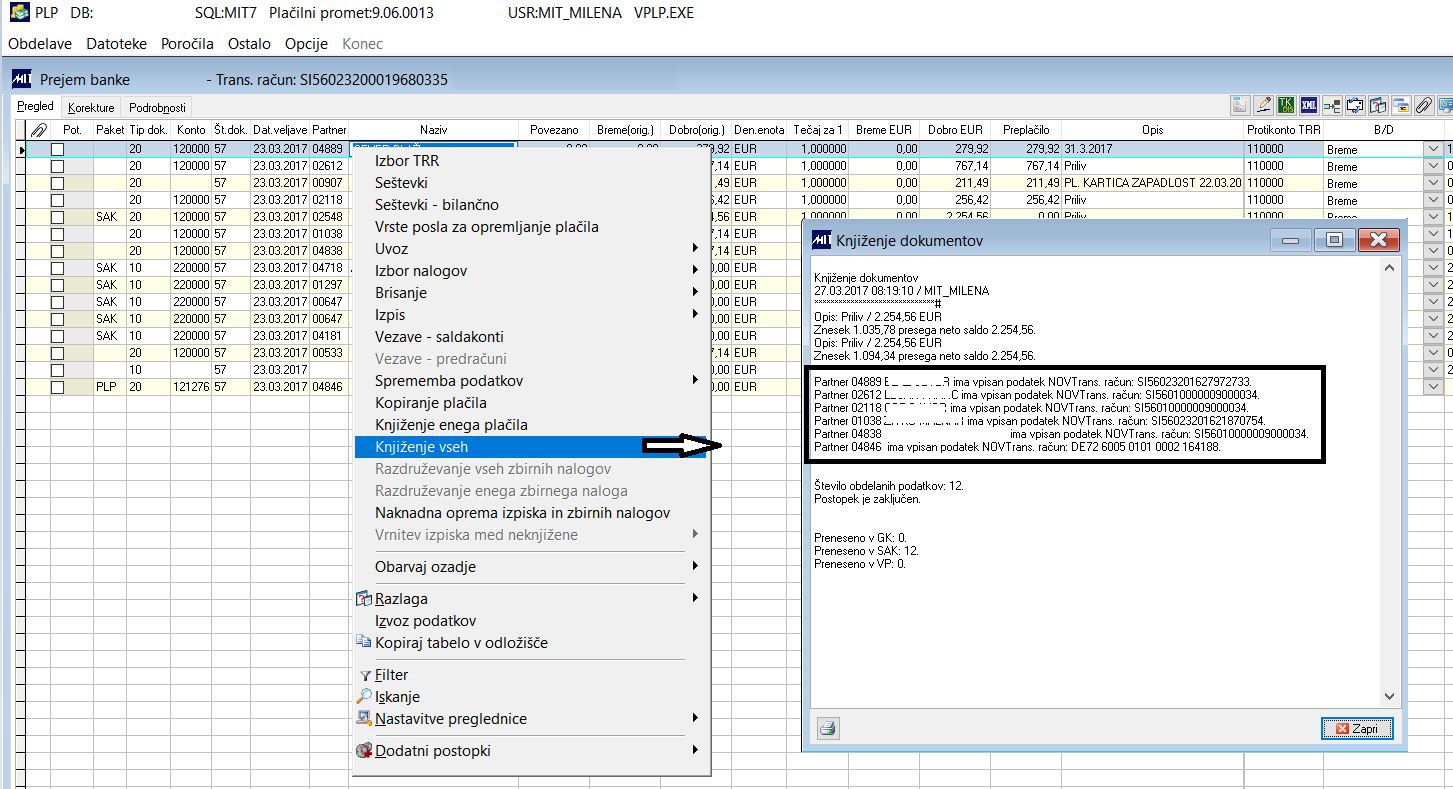
Task: Choose Filter from context menu
Action: coord(532,674)
